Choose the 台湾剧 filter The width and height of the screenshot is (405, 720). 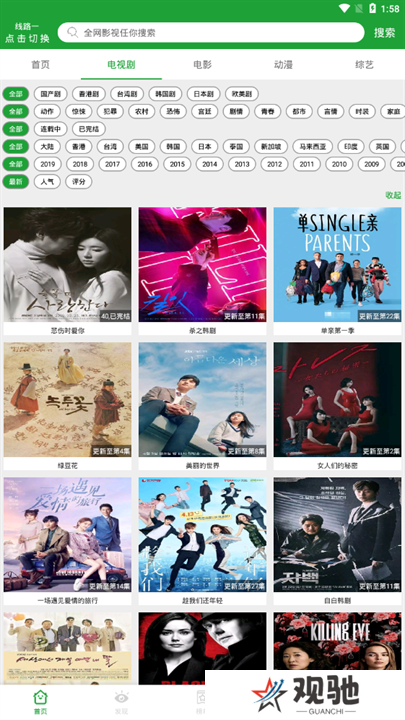click(127, 94)
